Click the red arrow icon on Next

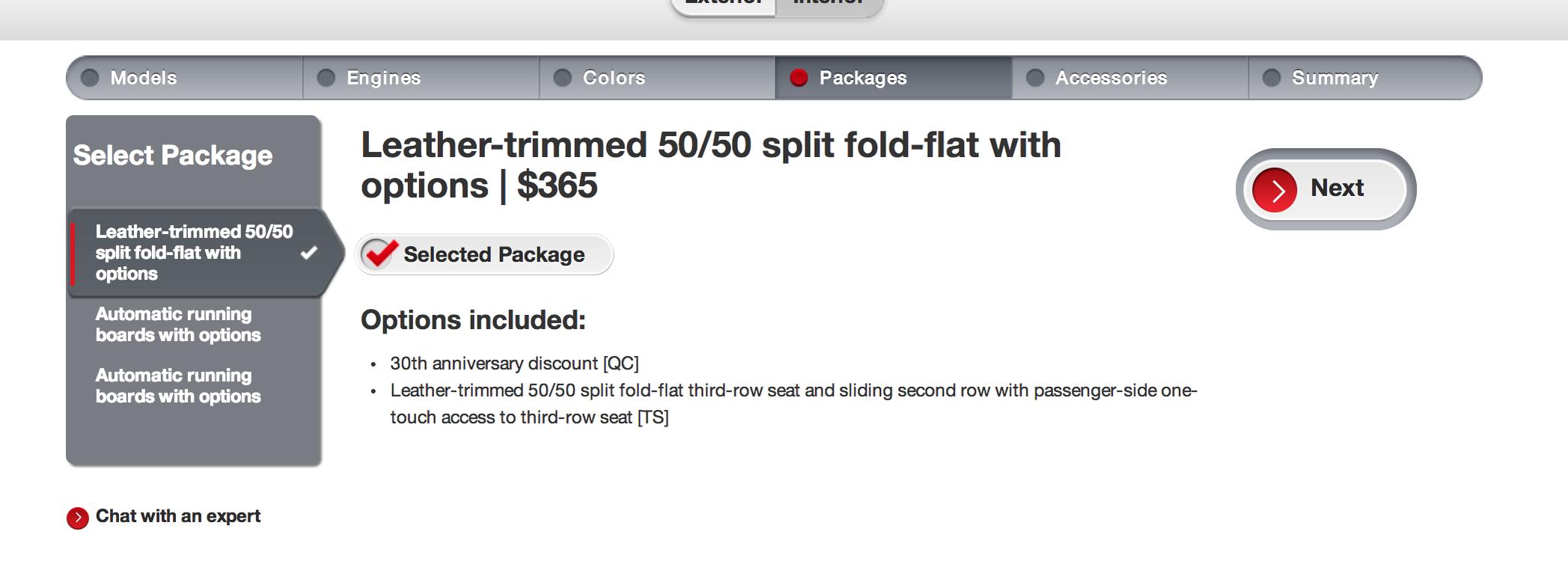[x=1275, y=190]
